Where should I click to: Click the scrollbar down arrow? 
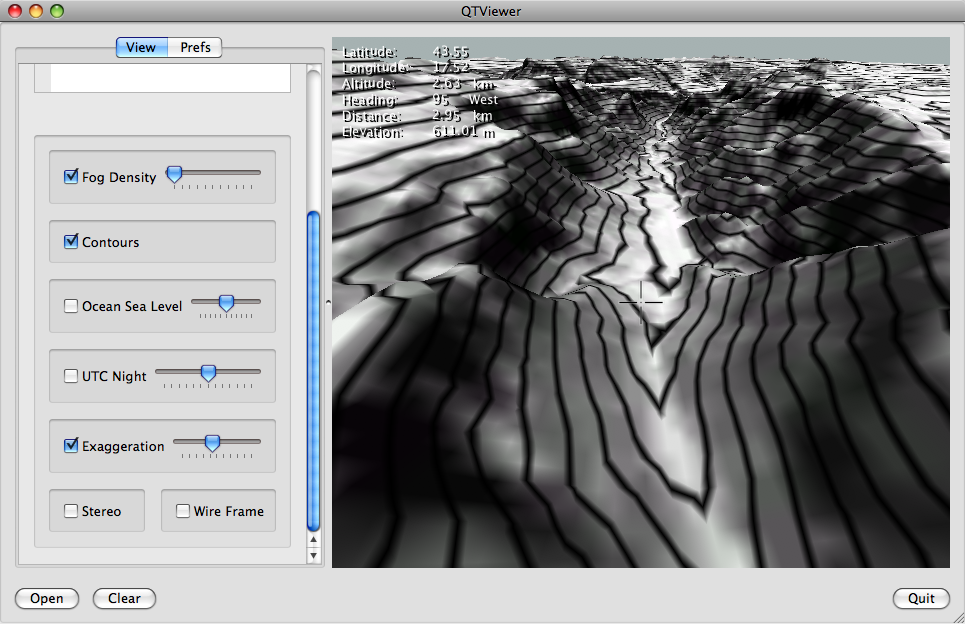pos(313,555)
